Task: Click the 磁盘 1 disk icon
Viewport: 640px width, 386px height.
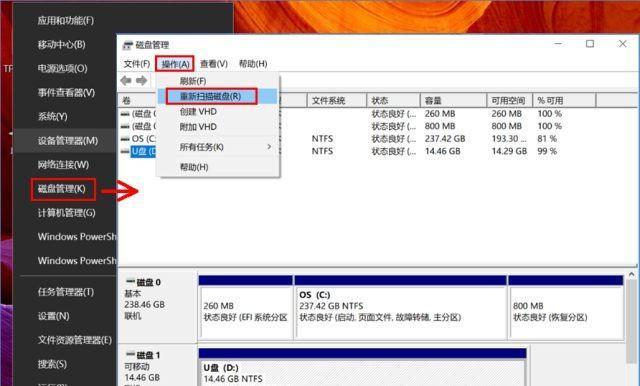Action: [130, 354]
